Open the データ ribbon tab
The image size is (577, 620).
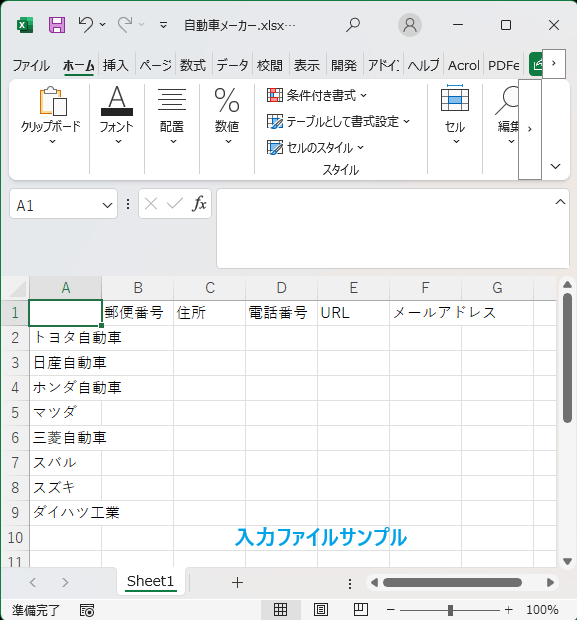(x=232, y=65)
